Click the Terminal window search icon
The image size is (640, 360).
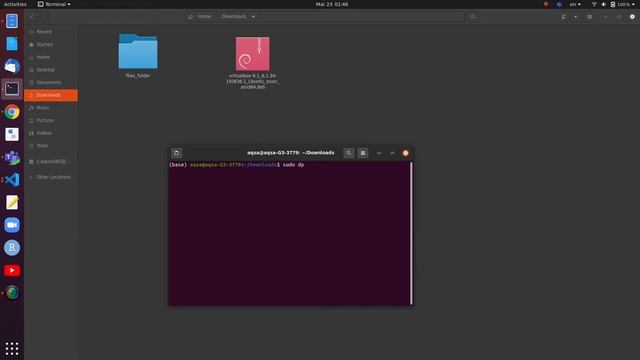[x=349, y=153]
